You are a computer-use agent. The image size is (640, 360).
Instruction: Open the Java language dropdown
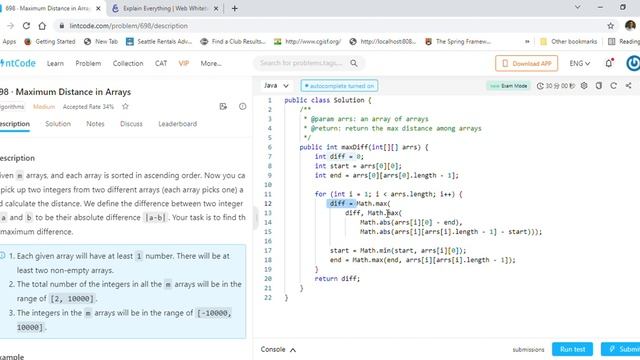(x=276, y=85)
